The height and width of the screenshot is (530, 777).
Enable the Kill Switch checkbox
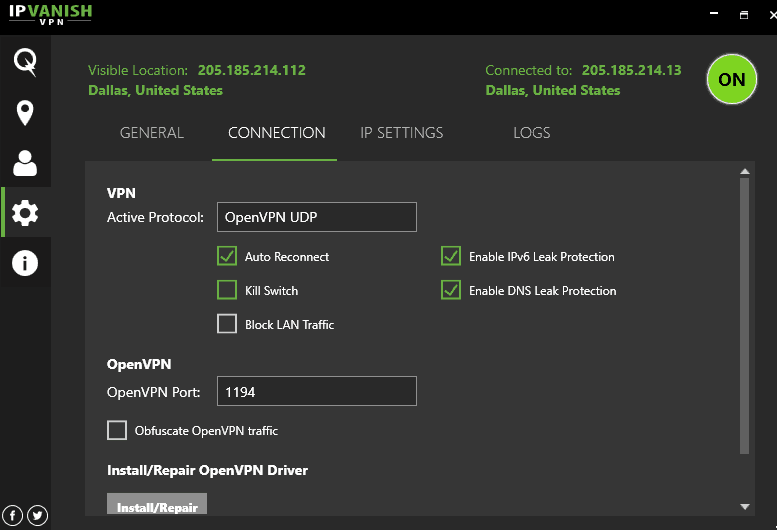[x=227, y=290]
